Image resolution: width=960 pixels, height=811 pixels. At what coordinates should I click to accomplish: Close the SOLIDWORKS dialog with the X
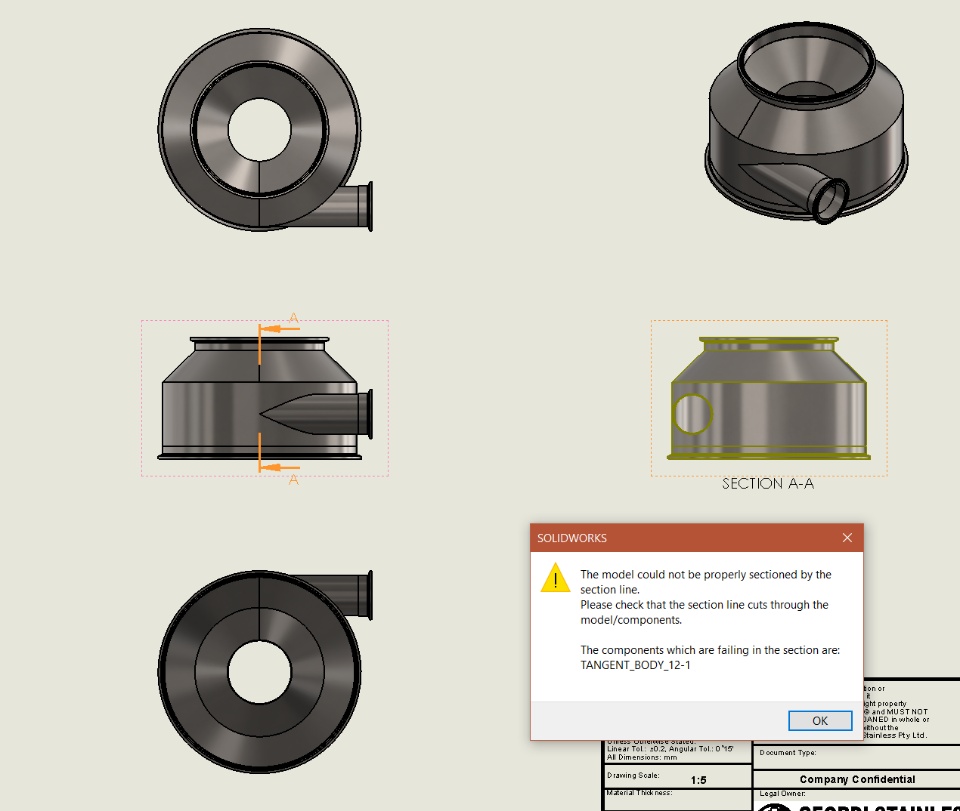point(847,537)
